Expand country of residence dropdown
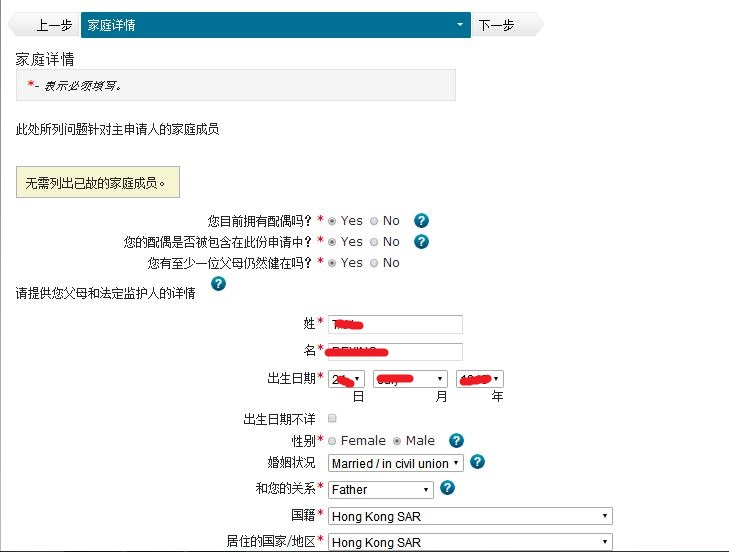 coord(470,542)
